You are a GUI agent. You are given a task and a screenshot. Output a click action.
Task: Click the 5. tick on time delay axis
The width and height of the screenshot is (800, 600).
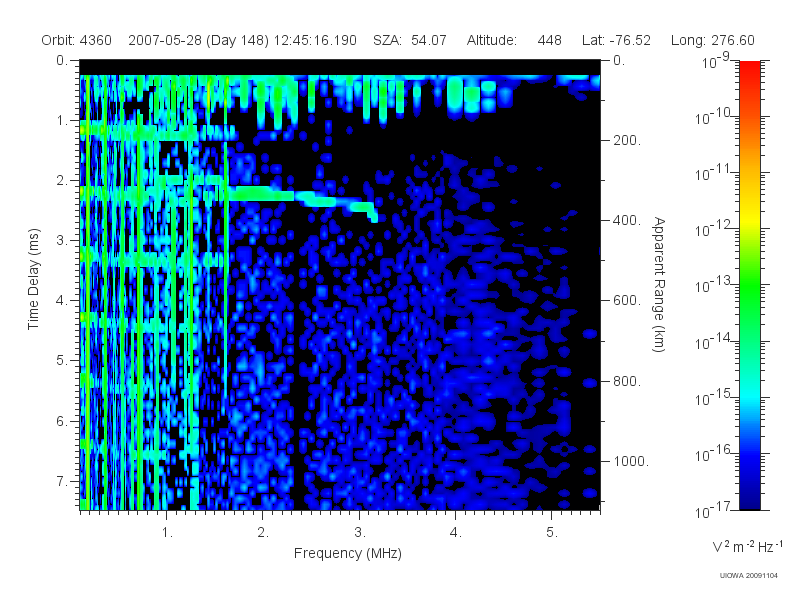coord(62,360)
